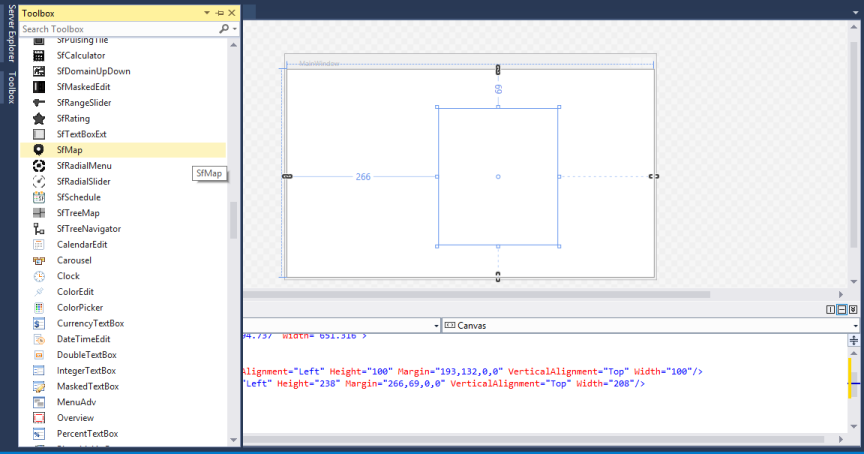
Task: Click the SfRangeSlider label in toolbox
Action: pyautogui.click(x=84, y=102)
